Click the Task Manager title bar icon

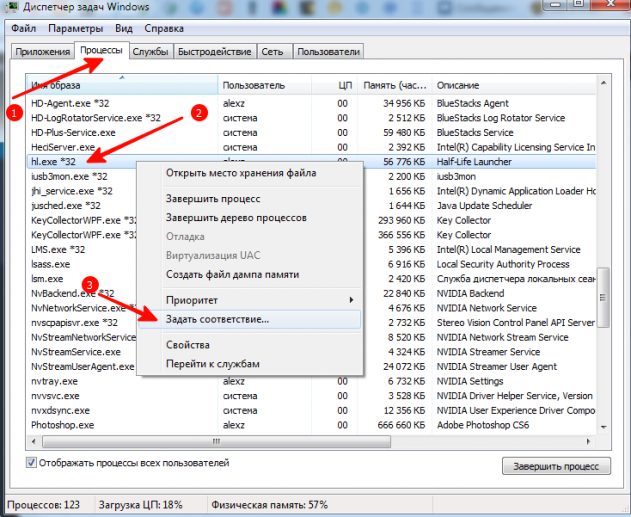[x=10, y=6]
